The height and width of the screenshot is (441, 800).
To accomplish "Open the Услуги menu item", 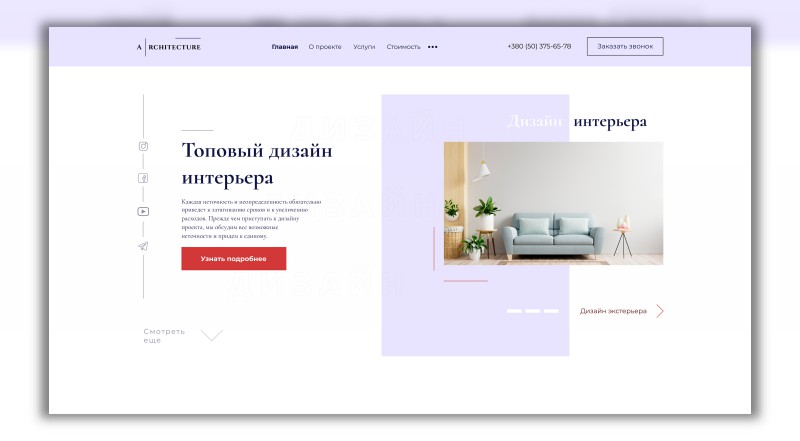I will pyautogui.click(x=364, y=47).
